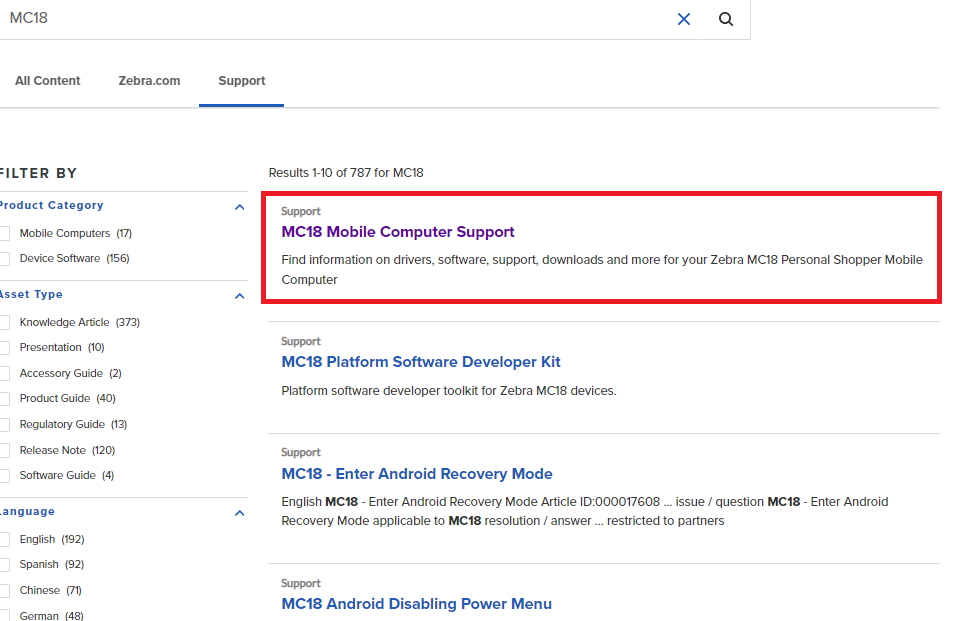Filter results by English language
The height and width of the screenshot is (621, 955).
pos(5,540)
